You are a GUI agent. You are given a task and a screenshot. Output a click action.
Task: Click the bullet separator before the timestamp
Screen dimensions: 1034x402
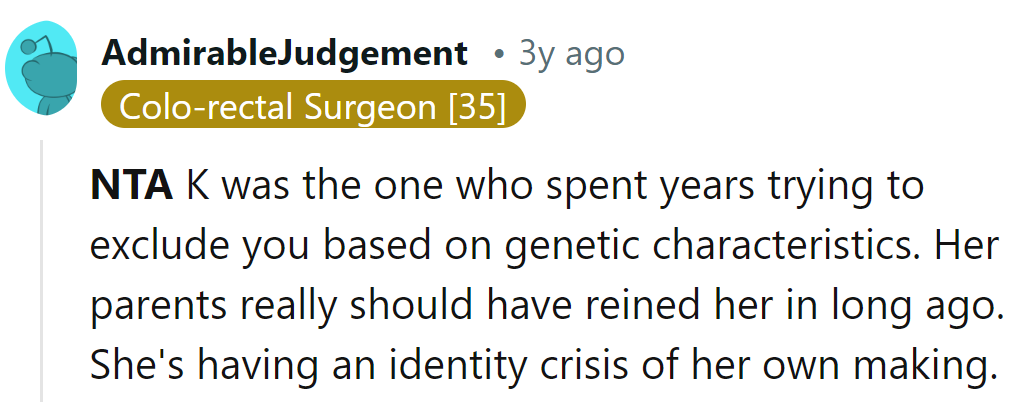pos(498,54)
